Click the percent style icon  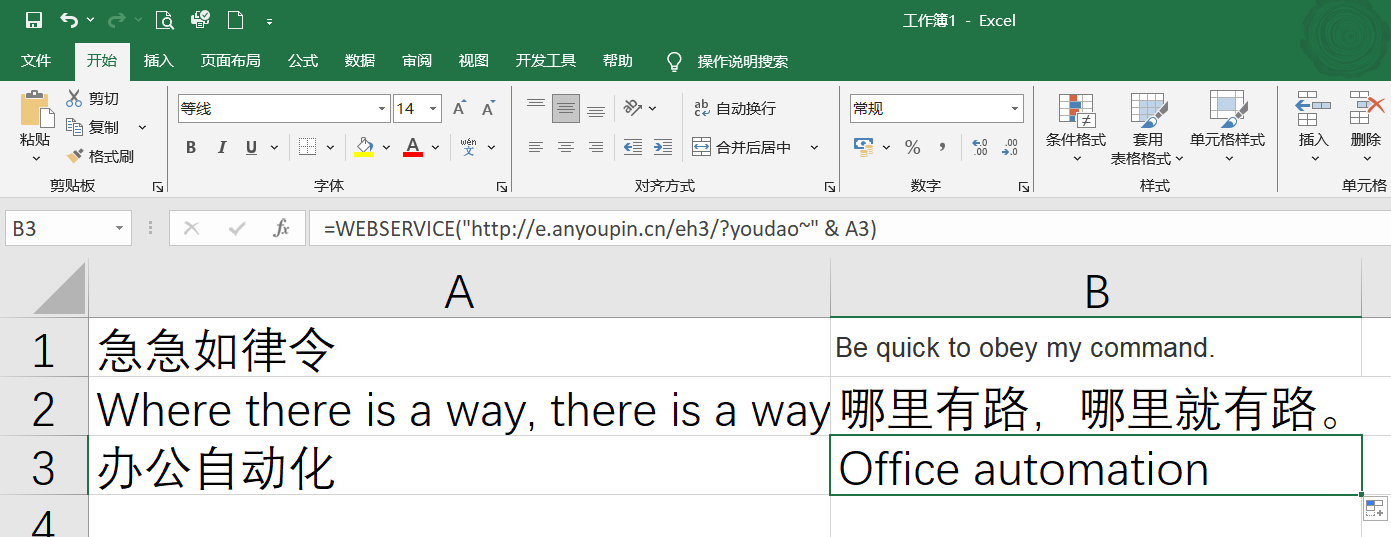click(x=912, y=147)
